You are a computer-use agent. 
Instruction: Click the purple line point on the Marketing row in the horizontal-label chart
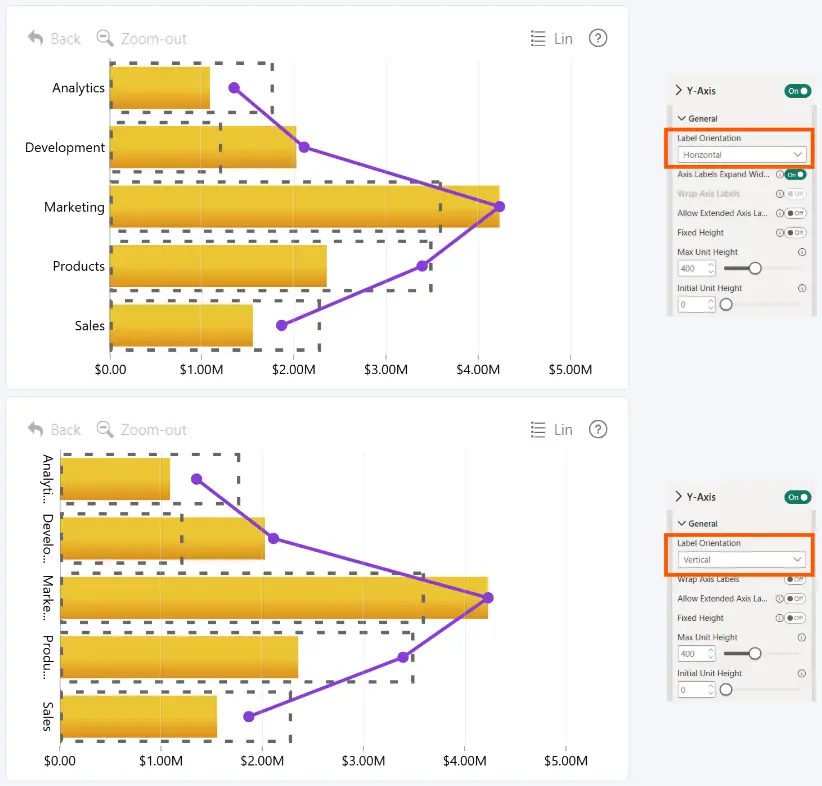500,207
